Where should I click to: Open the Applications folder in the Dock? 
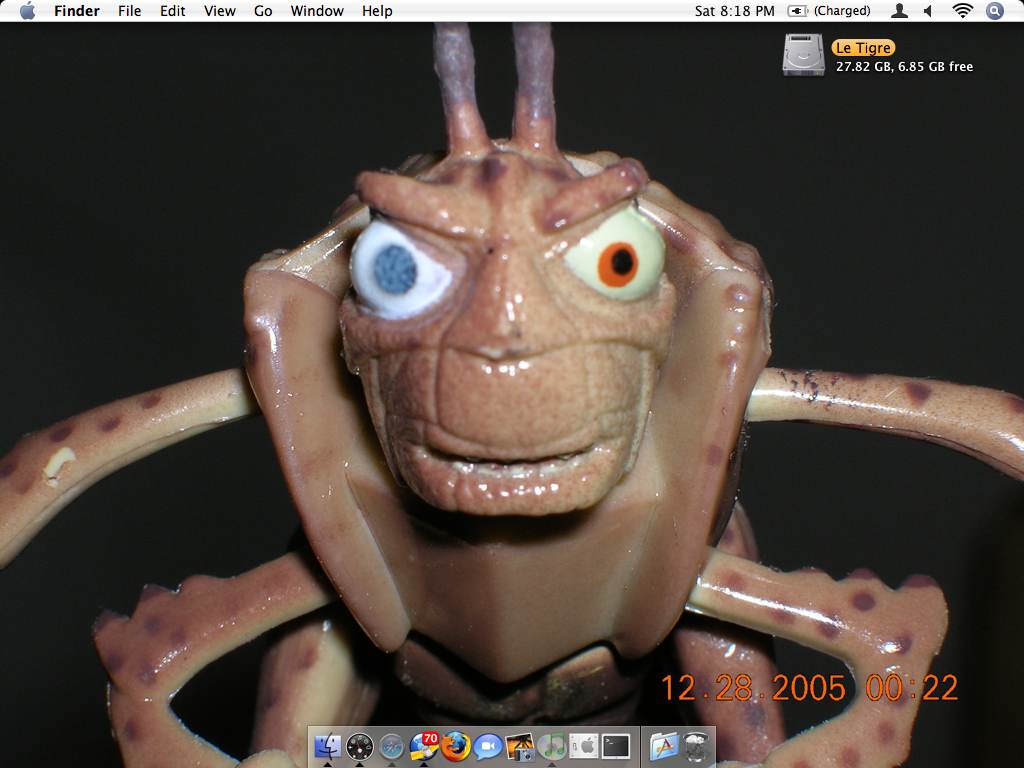coord(664,746)
